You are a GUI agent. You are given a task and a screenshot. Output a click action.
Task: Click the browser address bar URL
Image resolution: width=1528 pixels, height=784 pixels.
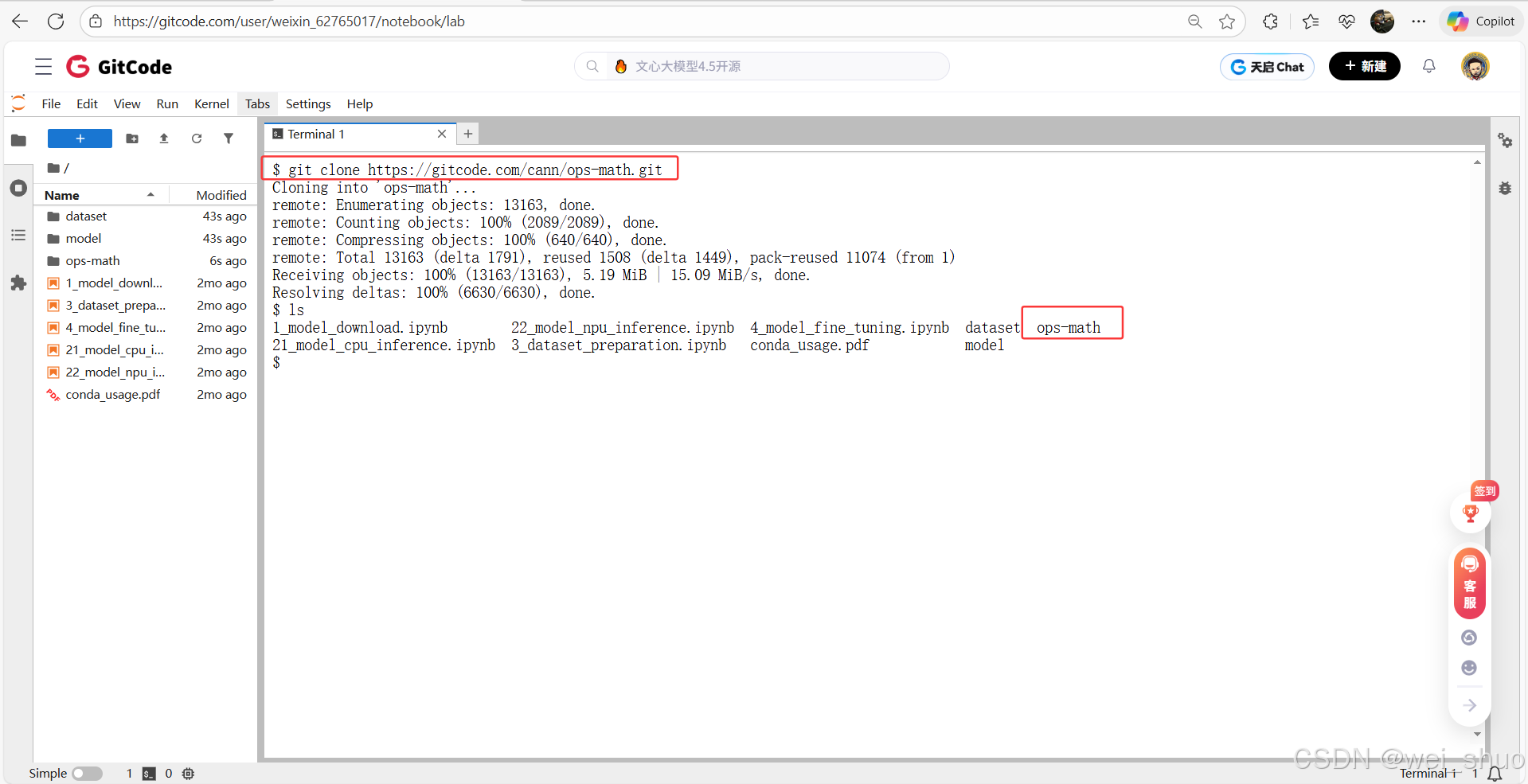(289, 21)
